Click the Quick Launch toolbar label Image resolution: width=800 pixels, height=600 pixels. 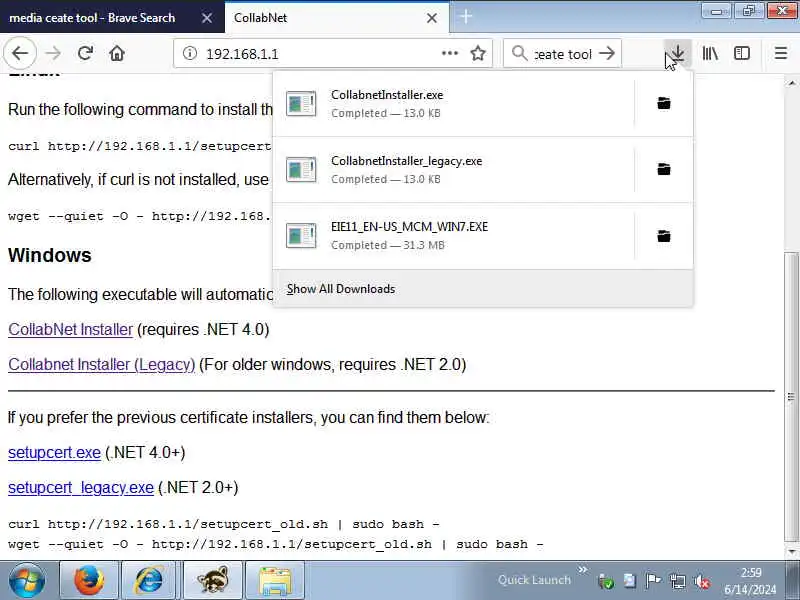tap(534, 580)
